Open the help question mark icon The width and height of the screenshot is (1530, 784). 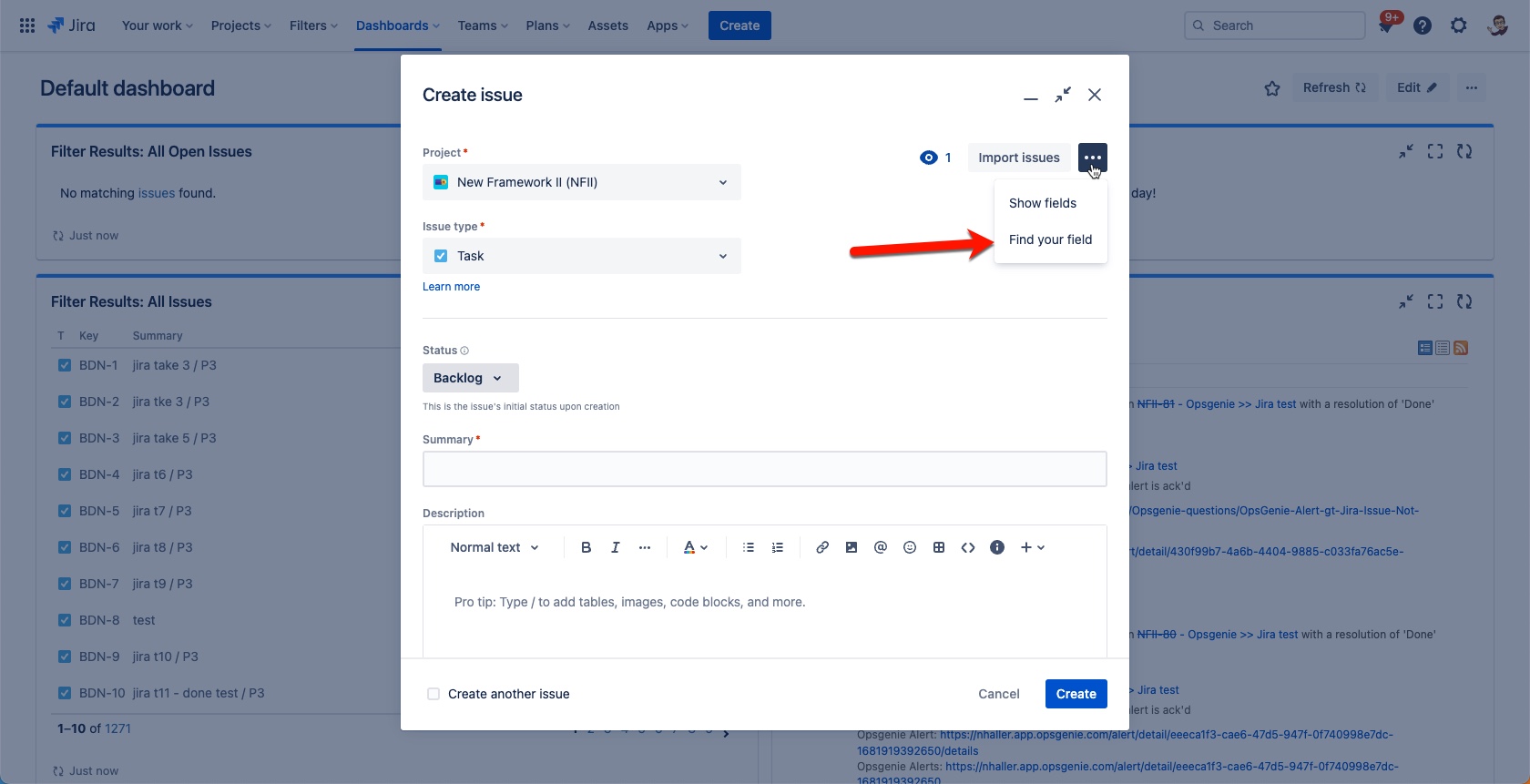[x=1423, y=25]
